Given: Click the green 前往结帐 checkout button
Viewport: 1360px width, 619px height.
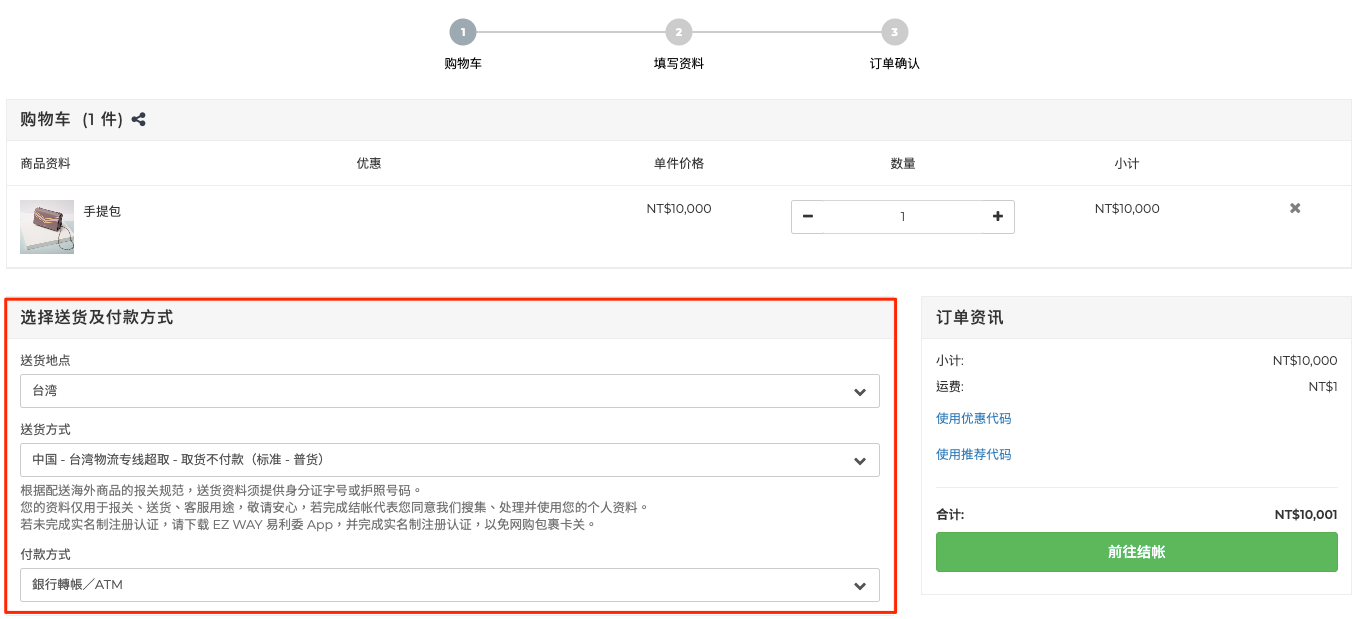Looking at the screenshot, I should pyautogui.click(x=1136, y=552).
